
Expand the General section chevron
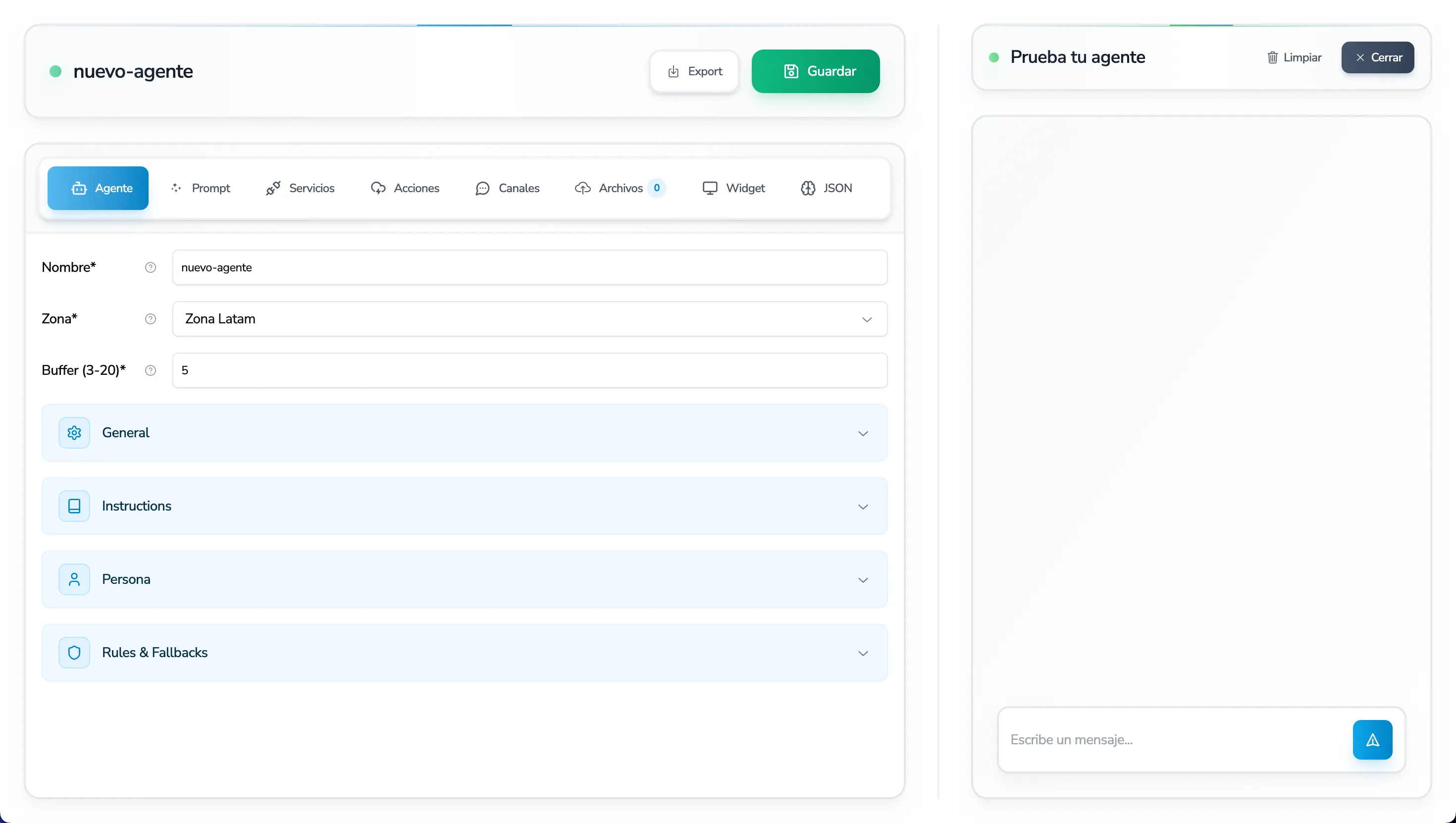[863, 434]
